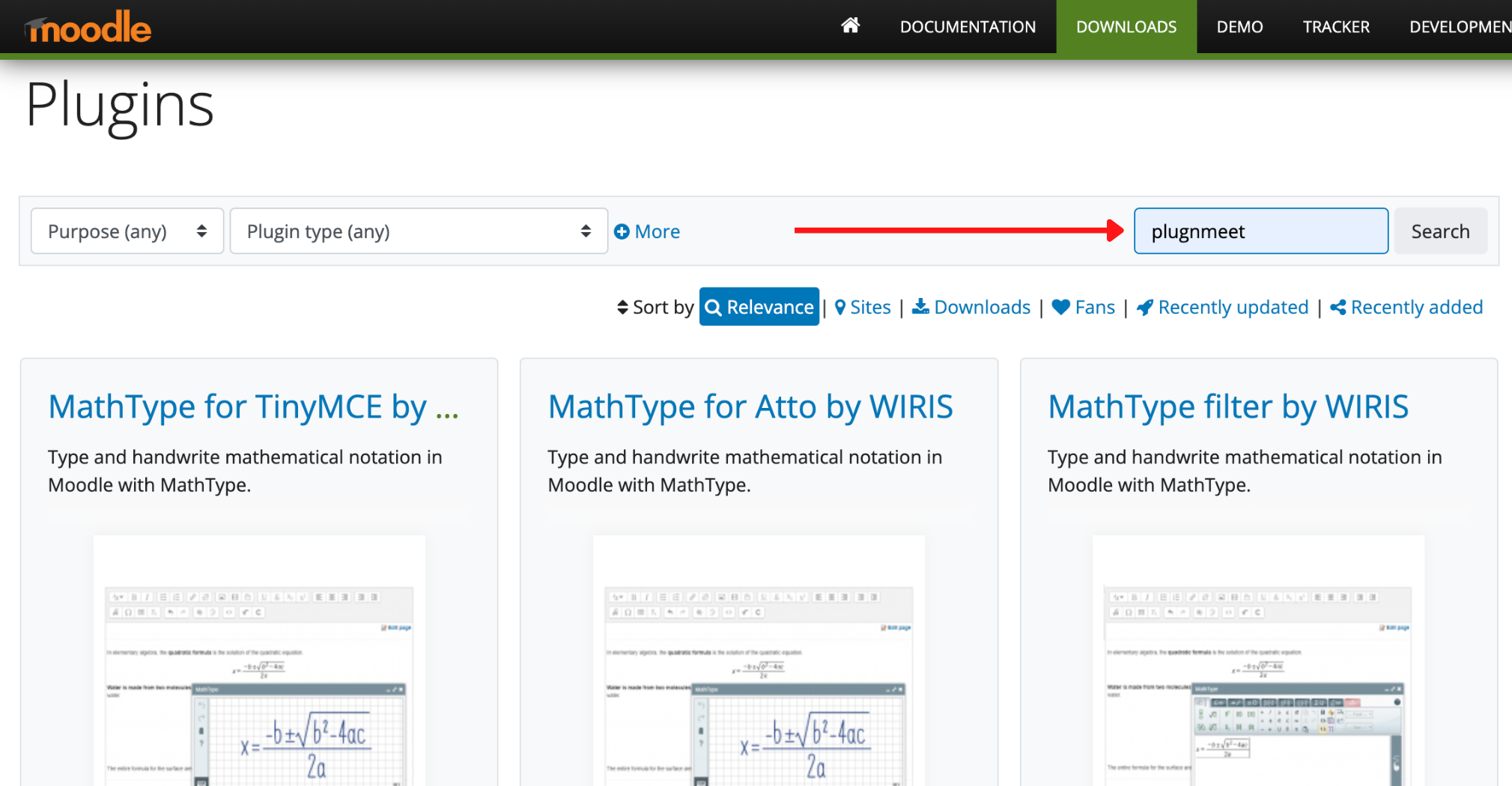Screen dimensions: 1512x786
Task: Click the plus icon beside More
Action: coord(622,232)
